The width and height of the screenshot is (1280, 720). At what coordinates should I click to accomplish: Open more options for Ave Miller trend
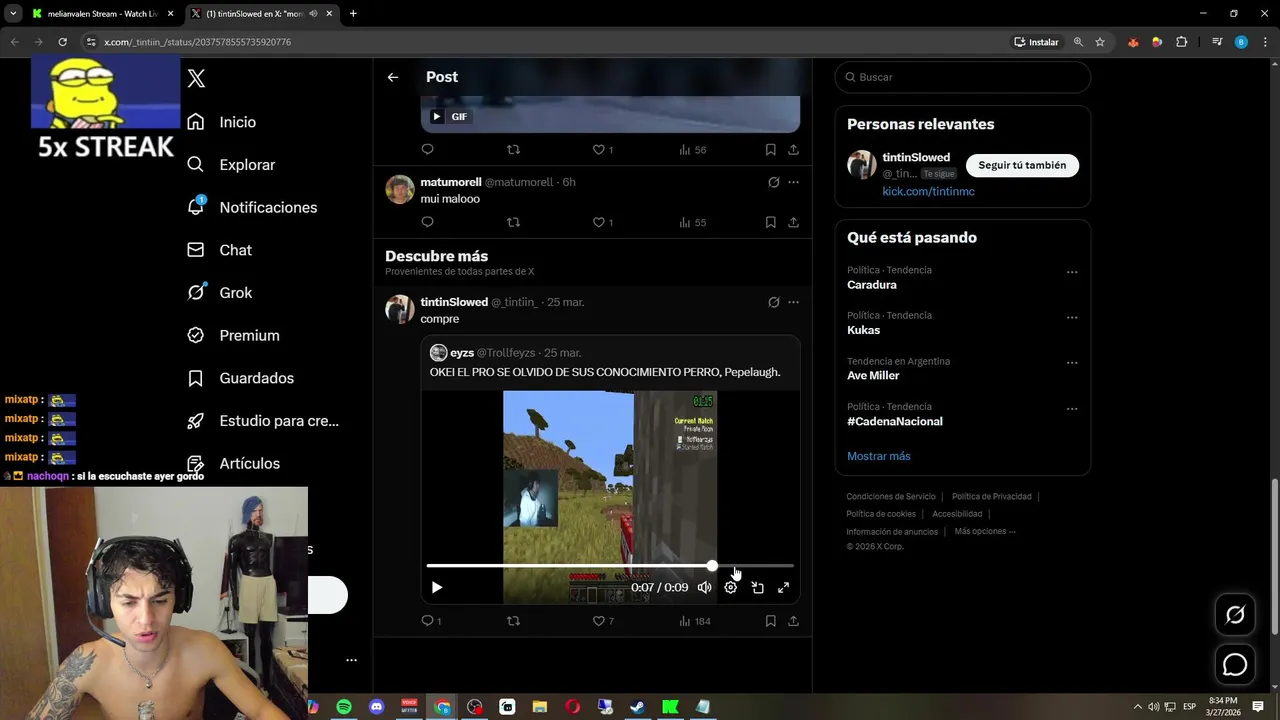point(1072,363)
